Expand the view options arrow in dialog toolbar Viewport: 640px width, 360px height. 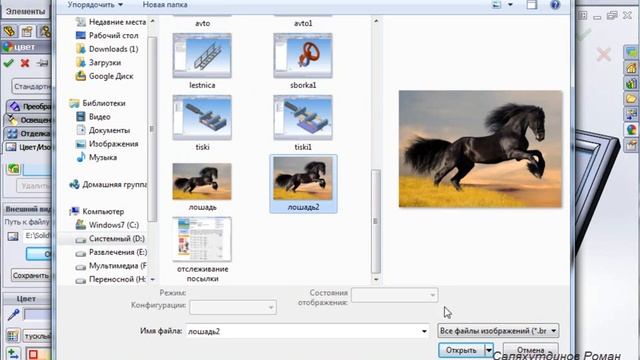pos(510,5)
